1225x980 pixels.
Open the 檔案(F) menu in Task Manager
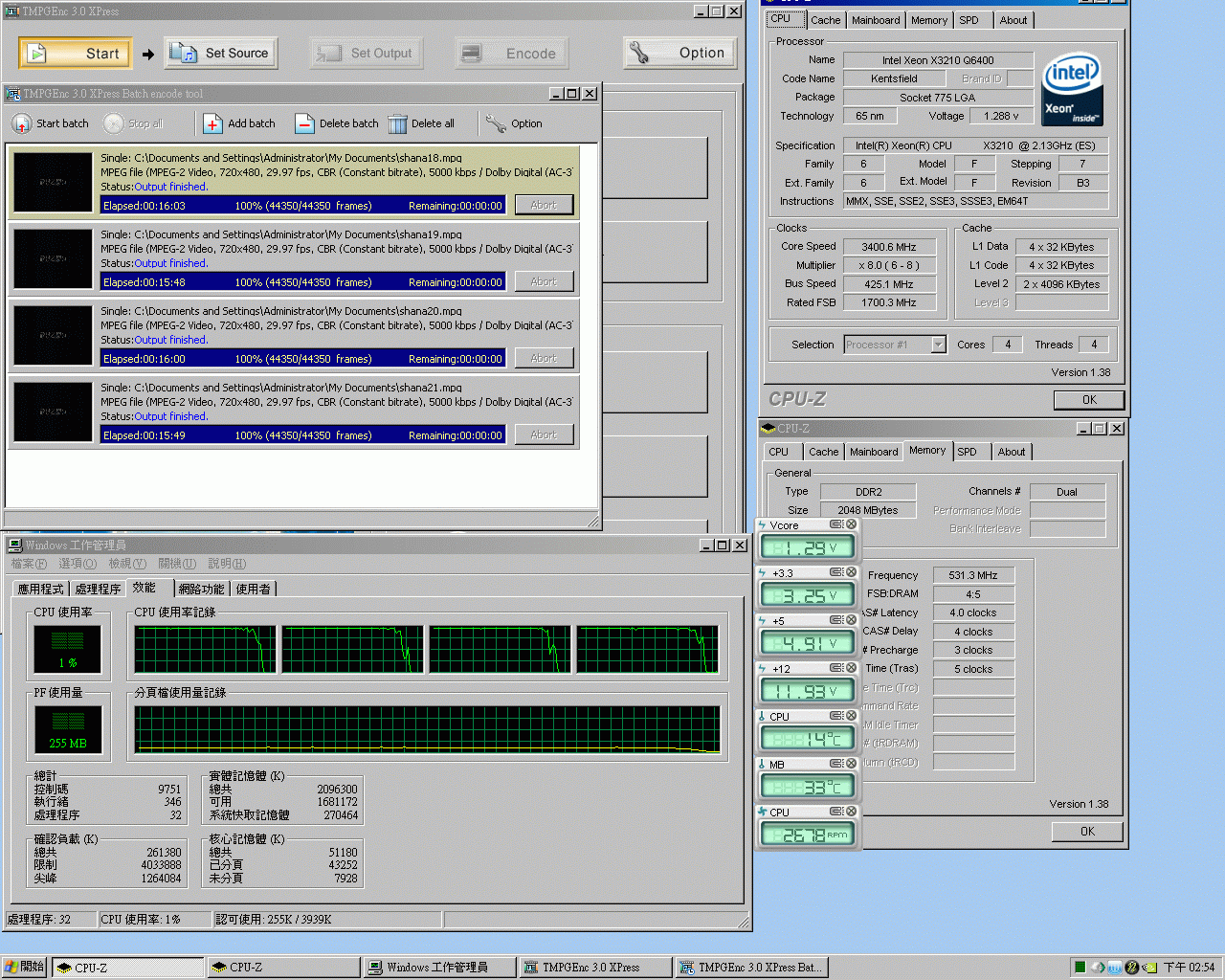[29, 564]
